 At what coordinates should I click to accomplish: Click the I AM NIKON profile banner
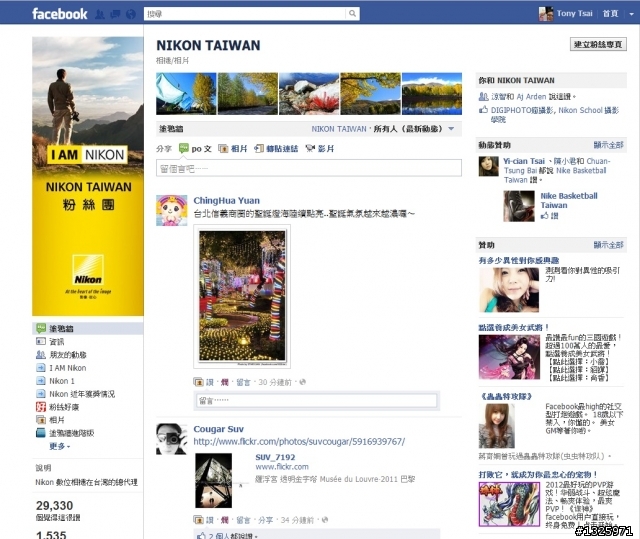coord(88,176)
